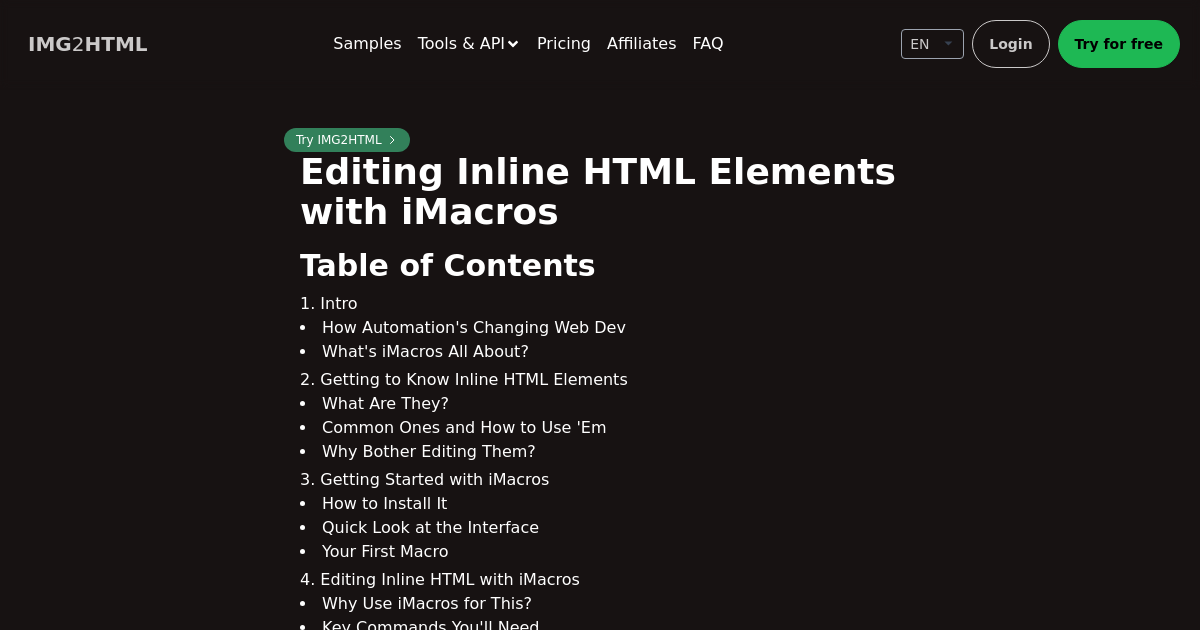
Task: Open the Affiliates menu item
Action: pyautogui.click(x=641, y=44)
